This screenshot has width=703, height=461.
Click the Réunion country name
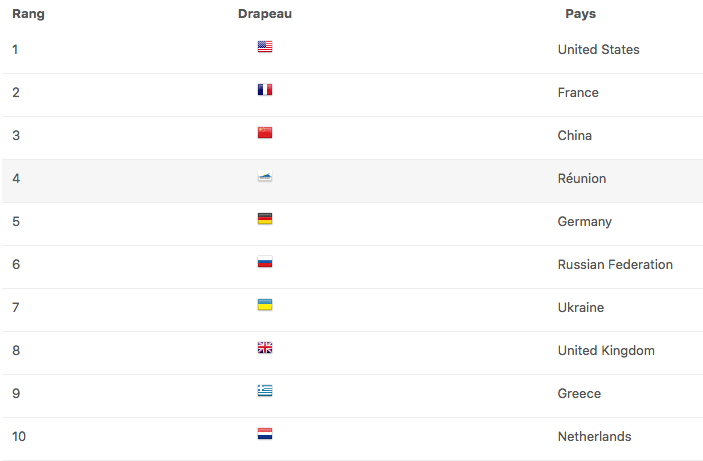581,178
